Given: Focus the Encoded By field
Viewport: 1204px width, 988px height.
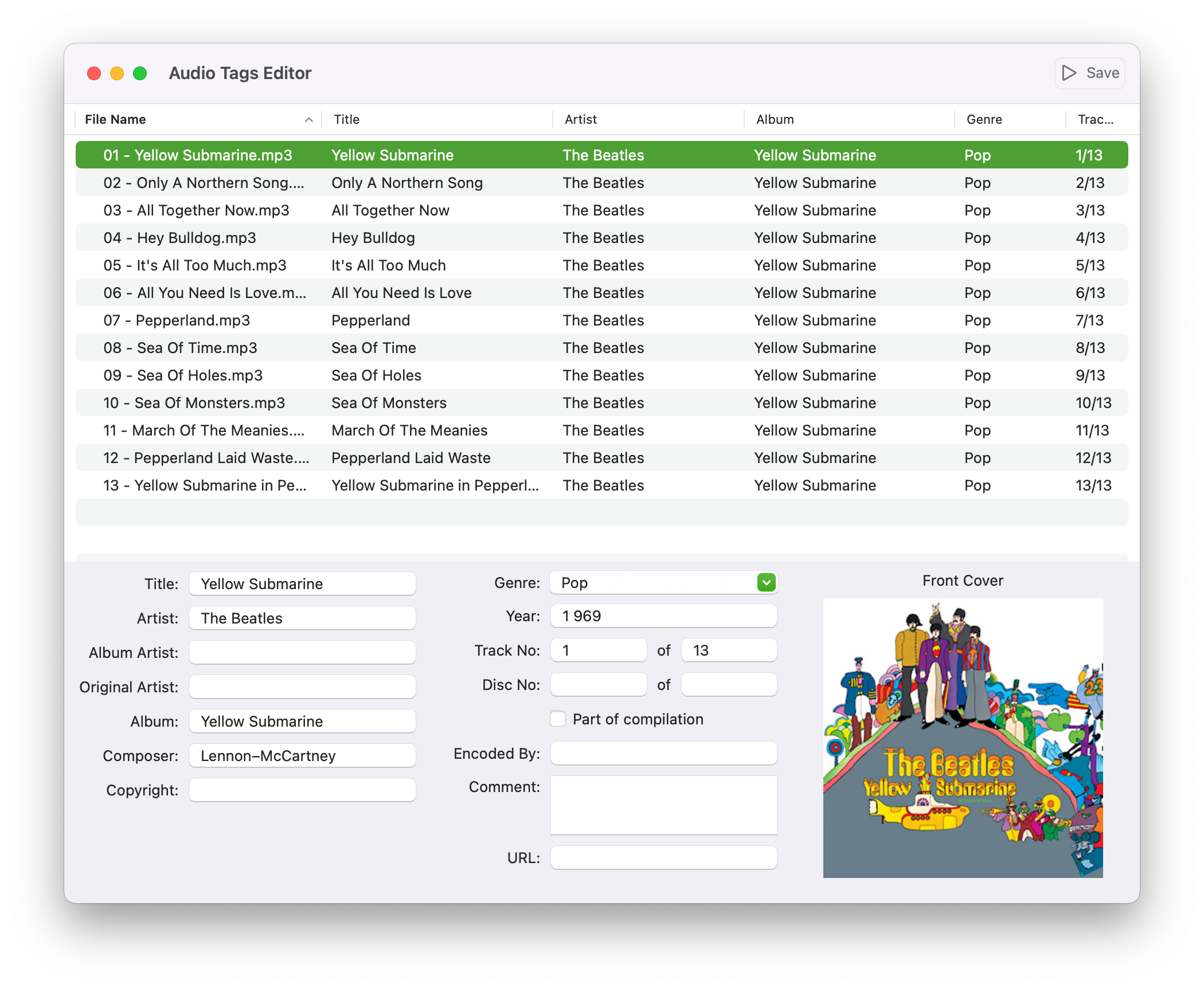Looking at the screenshot, I should 663,753.
